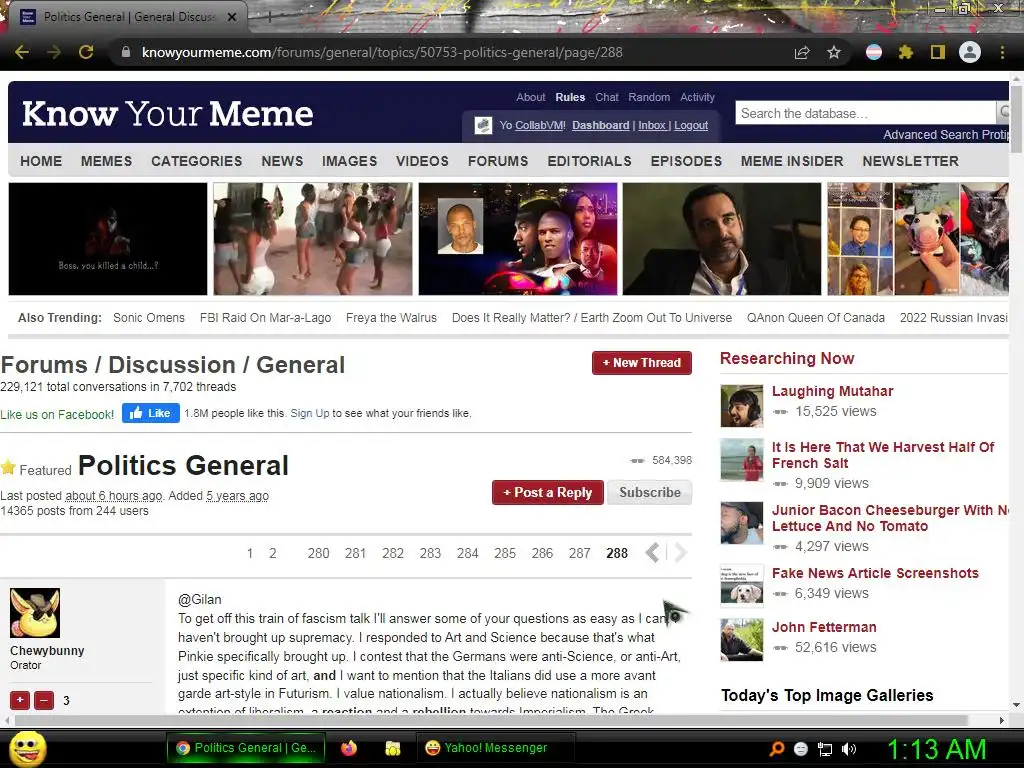The height and width of the screenshot is (768, 1024).
Task: Open trending topic Freya the Walrus
Action: coord(391,317)
